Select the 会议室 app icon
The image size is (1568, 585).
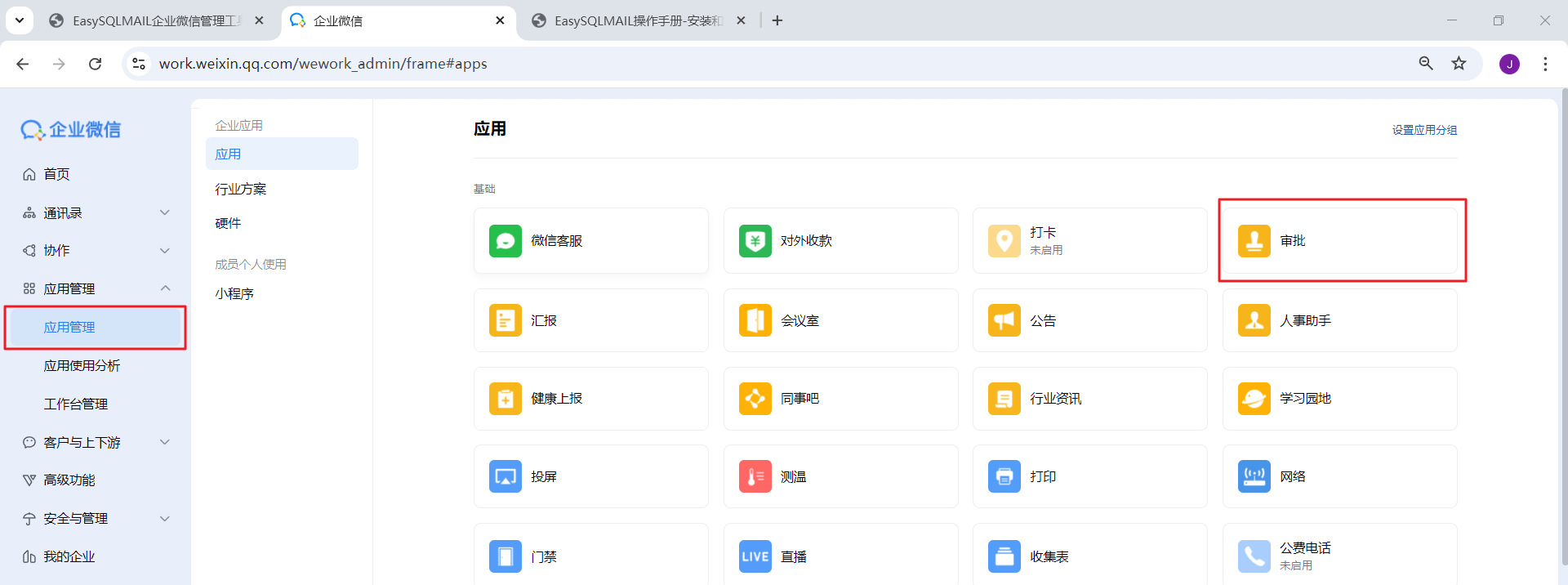755,320
